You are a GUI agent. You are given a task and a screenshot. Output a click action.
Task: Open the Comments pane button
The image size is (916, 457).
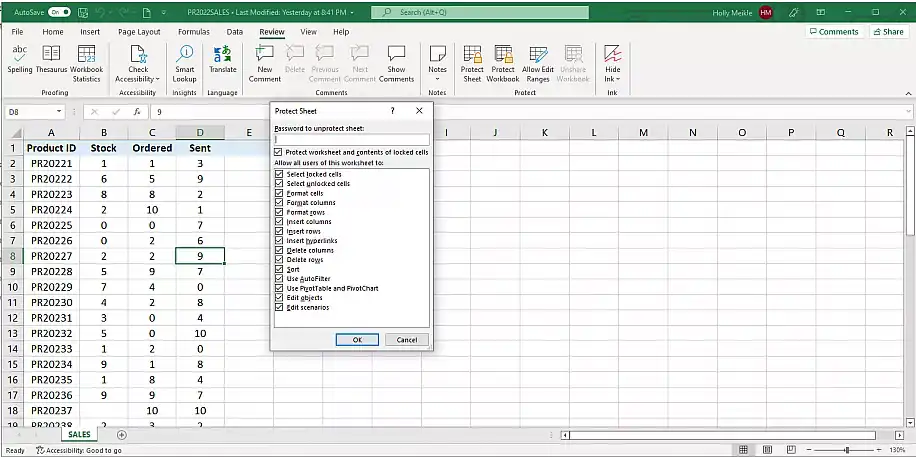pyautogui.click(x=834, y=32)
